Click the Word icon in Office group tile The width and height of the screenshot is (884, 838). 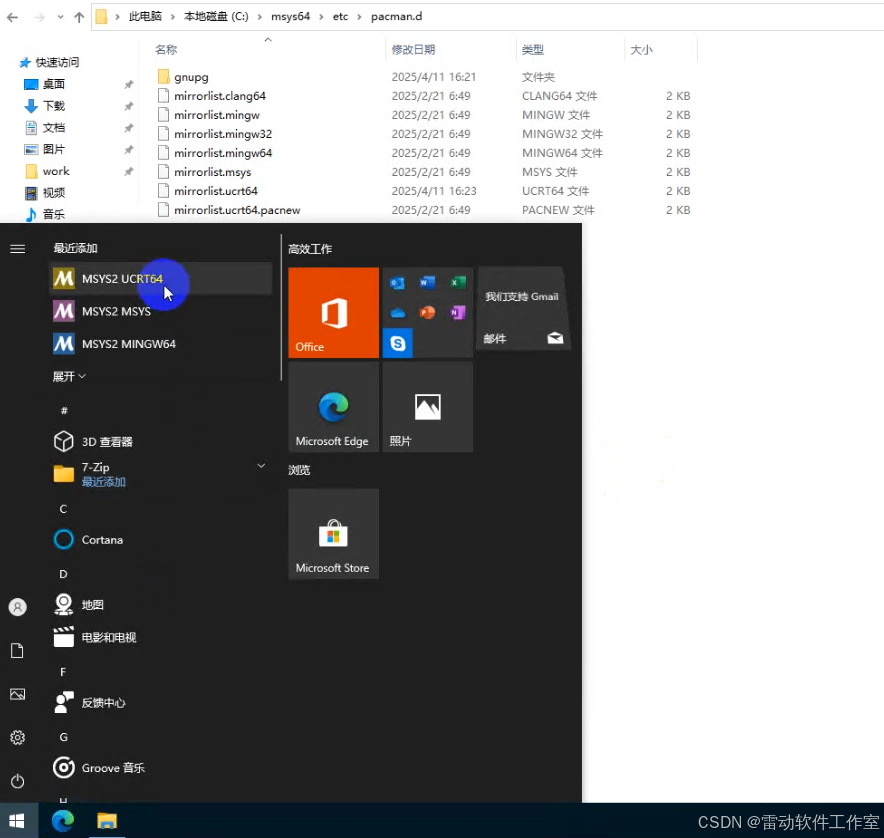(x=427, y=283)
